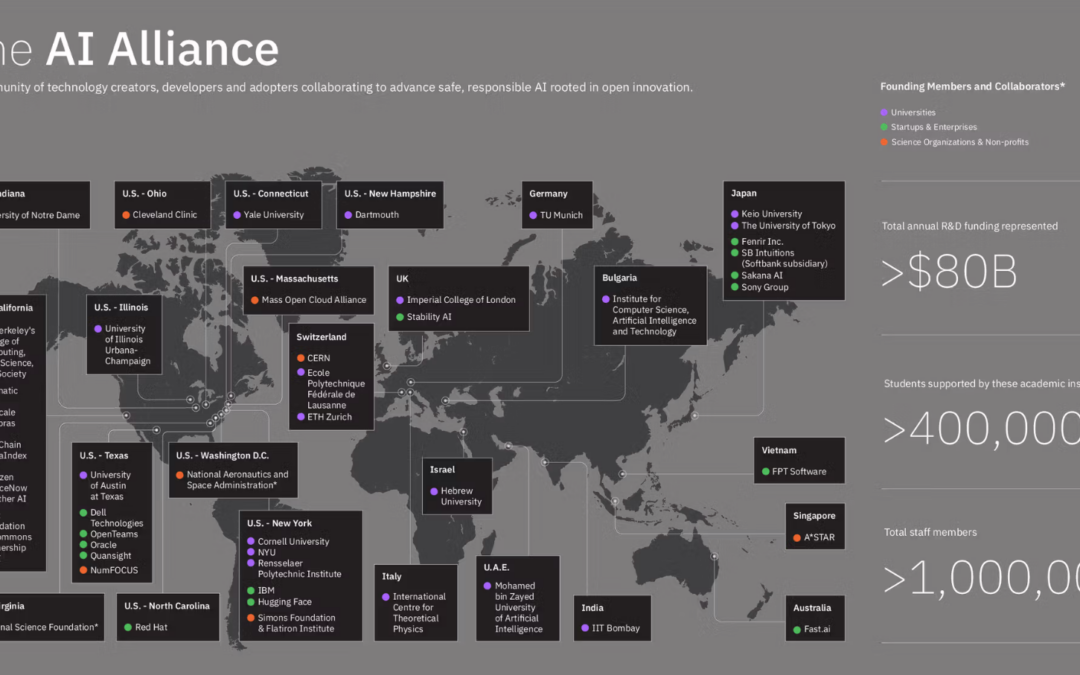Viewport: 1080px width, 675px height.
Task: Click the "Total staff members" label
Action: pyautogui.click(x=931, y=532)
